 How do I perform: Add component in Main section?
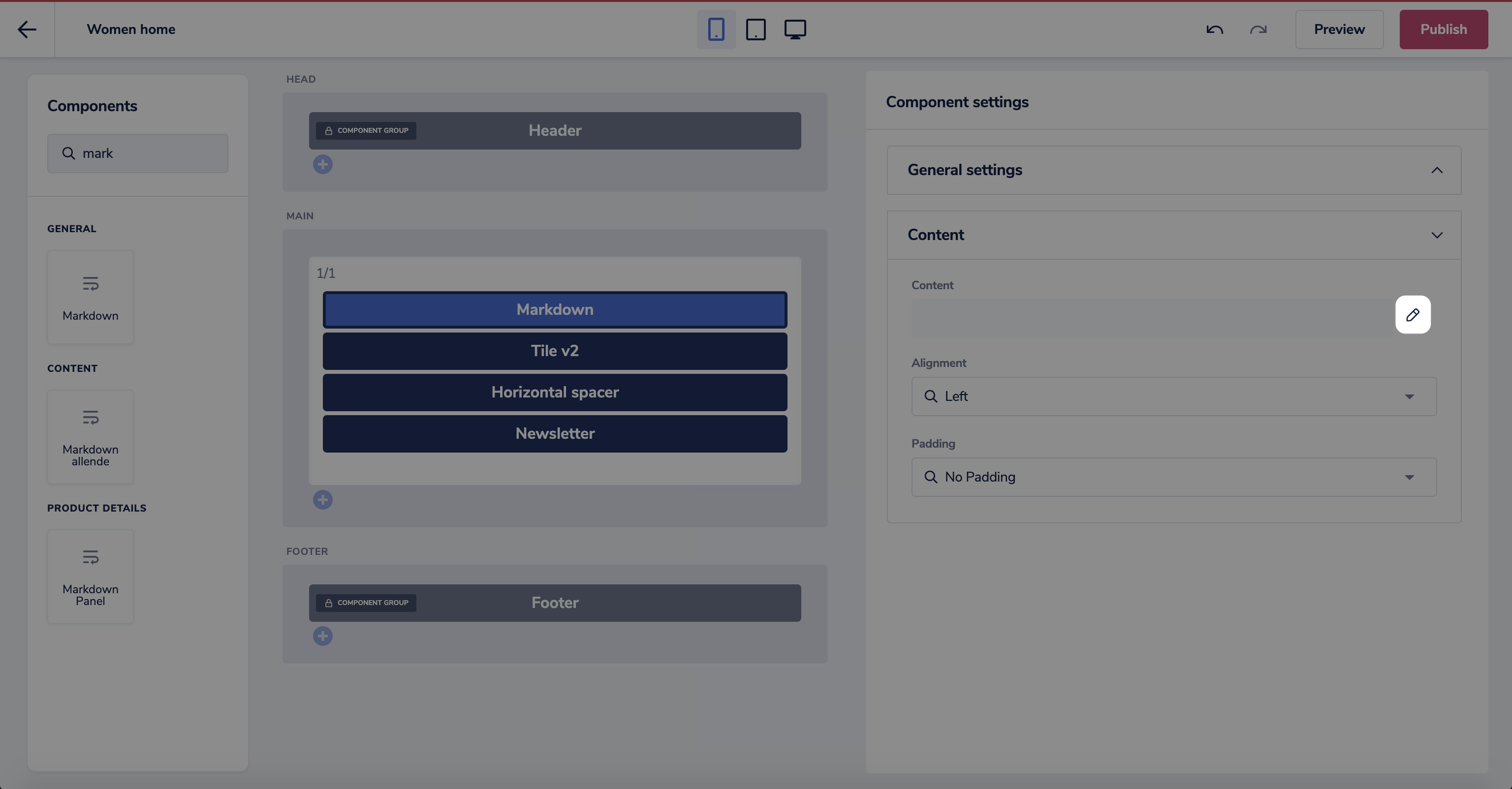pyautogui.click(x=322, y=500)
